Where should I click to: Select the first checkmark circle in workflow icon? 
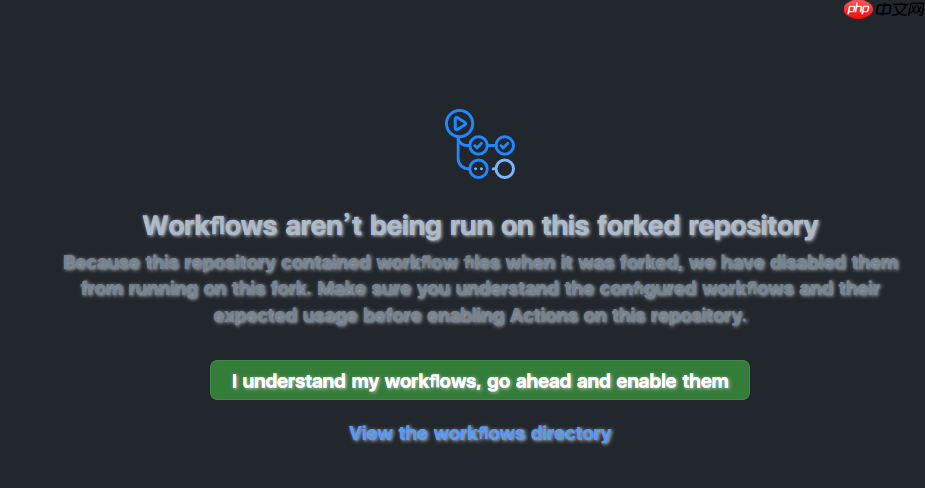478,145
